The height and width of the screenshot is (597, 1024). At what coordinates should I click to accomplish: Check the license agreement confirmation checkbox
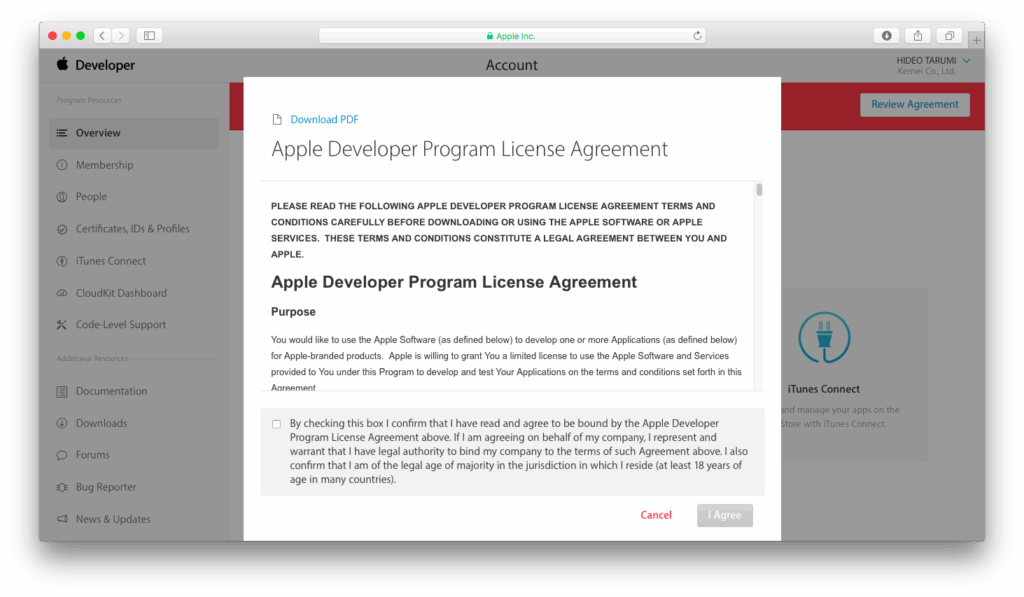click(x=277, y=424)
